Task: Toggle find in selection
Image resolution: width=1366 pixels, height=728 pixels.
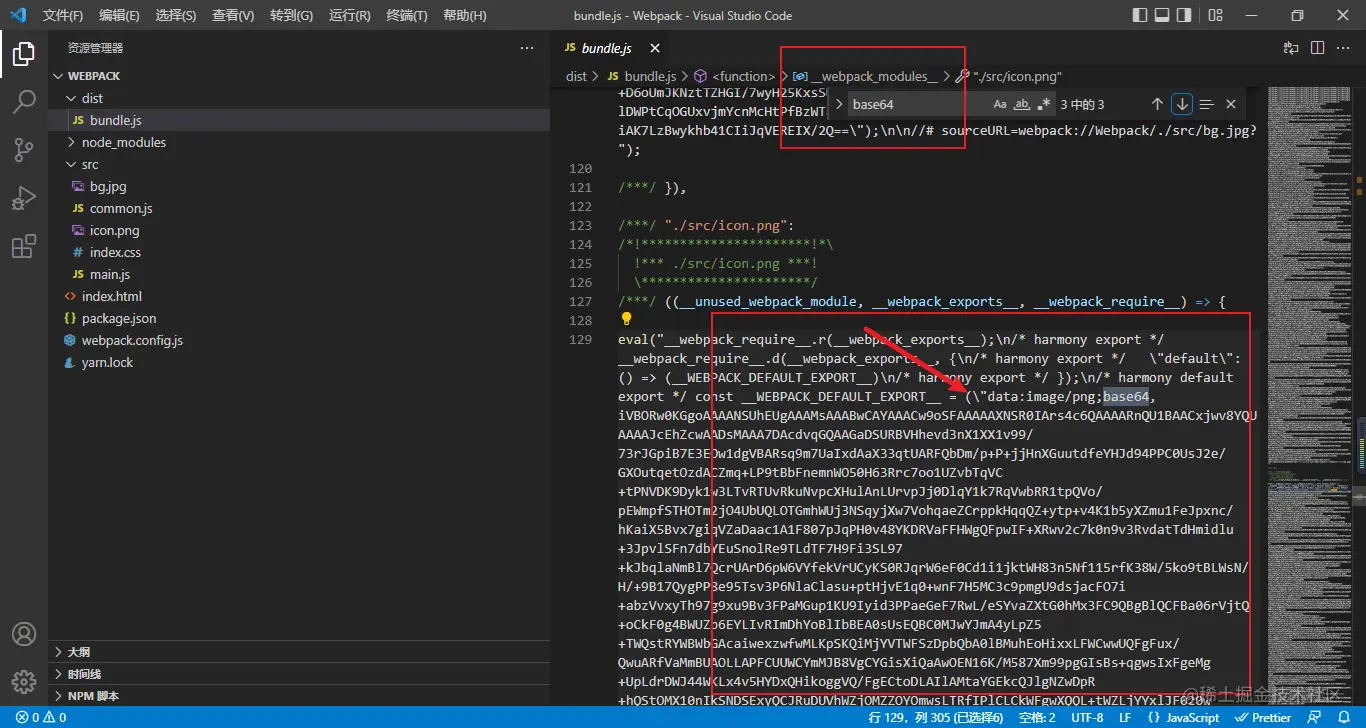Action: [1206, 104]
